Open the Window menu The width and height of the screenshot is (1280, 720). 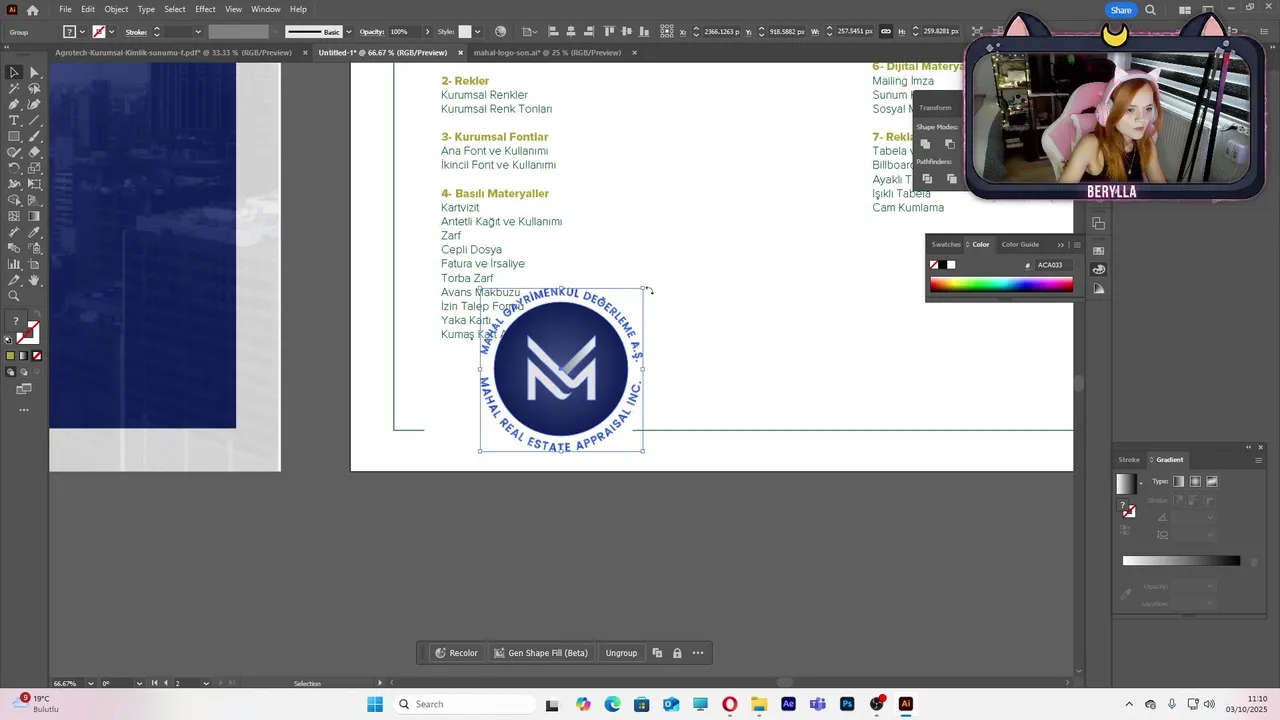click(x=265, y=9)
